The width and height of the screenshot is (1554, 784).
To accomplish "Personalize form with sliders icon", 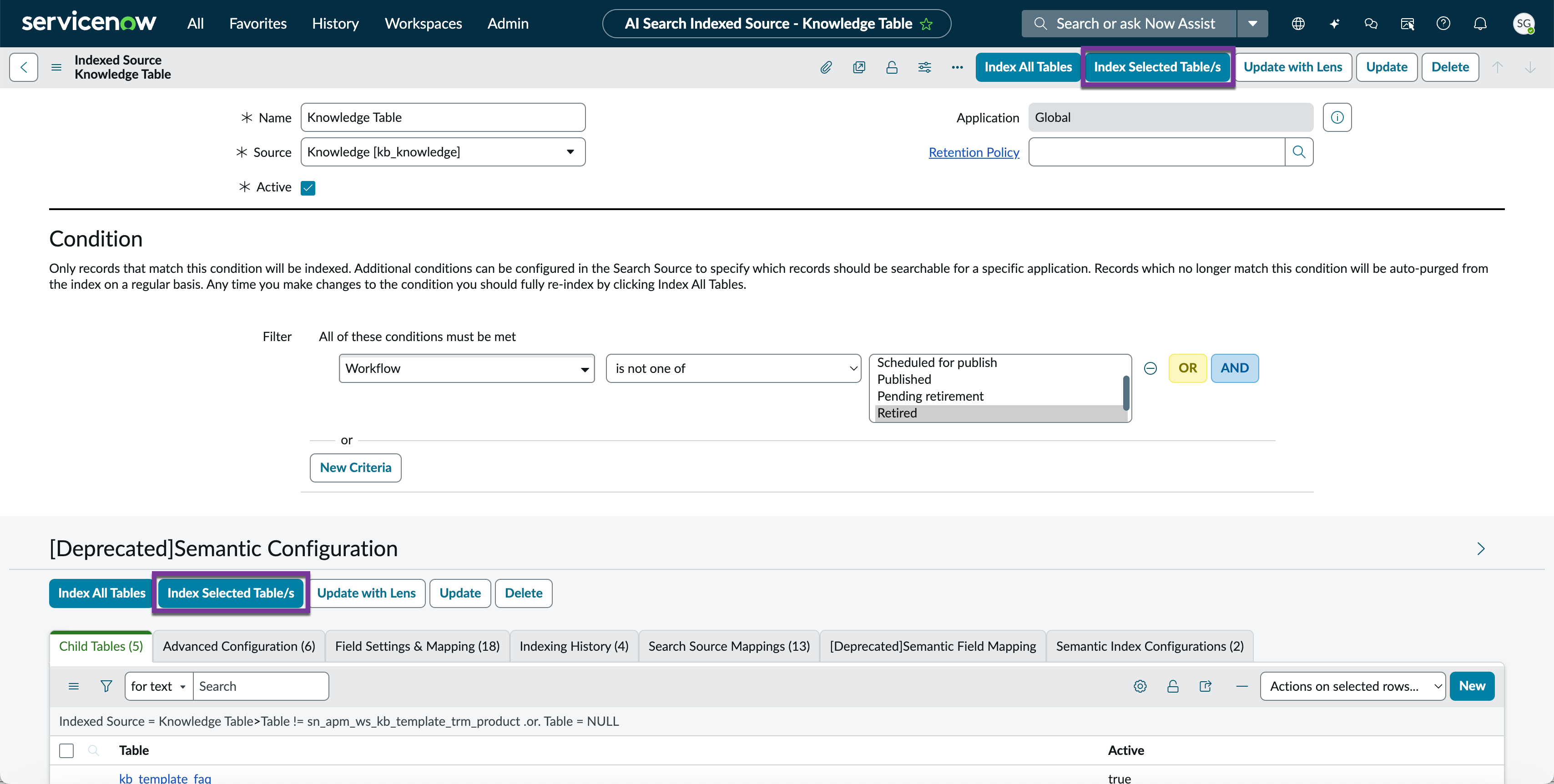I will (924, 67).
